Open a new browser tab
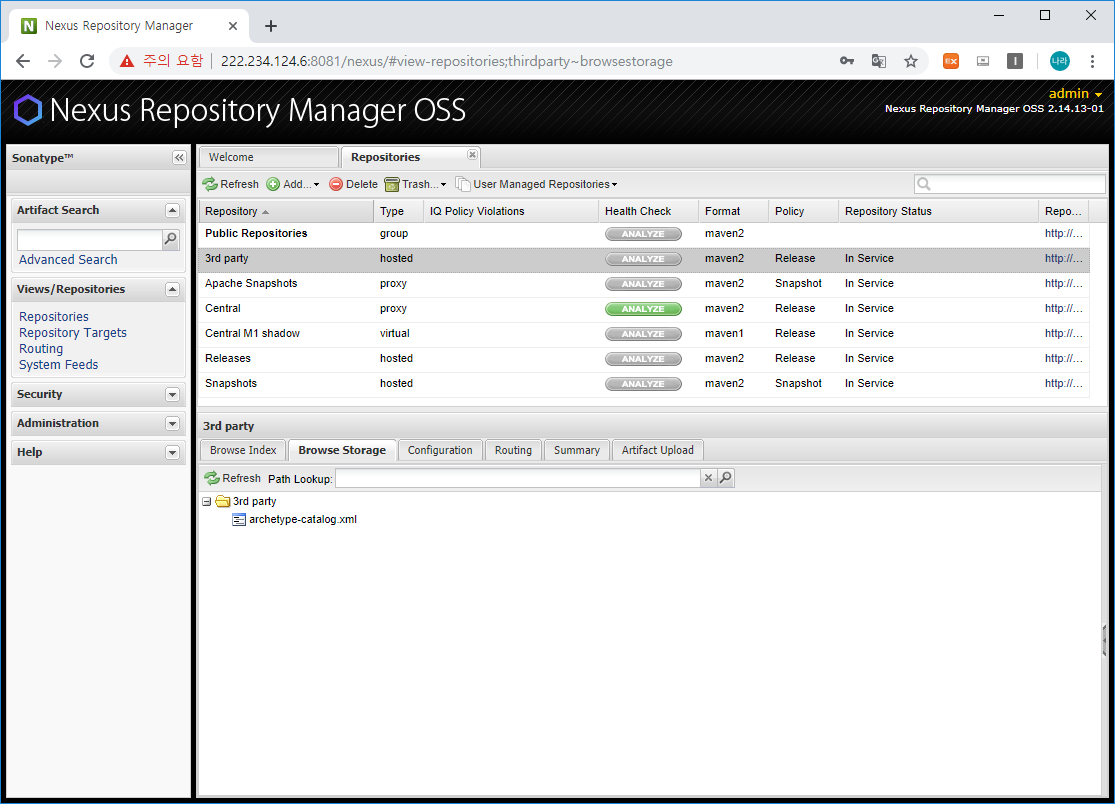 coord(271,26)
